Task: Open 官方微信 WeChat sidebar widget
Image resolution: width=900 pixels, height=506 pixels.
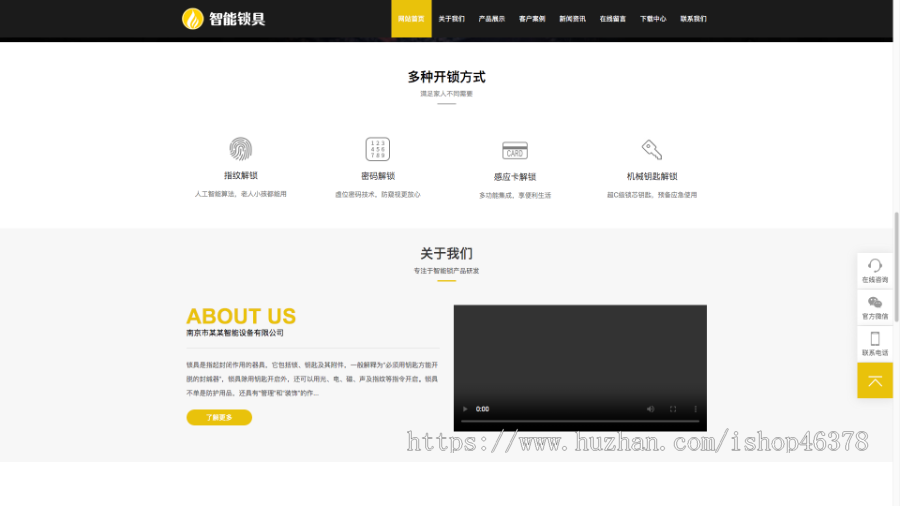Action: (875, 308)
